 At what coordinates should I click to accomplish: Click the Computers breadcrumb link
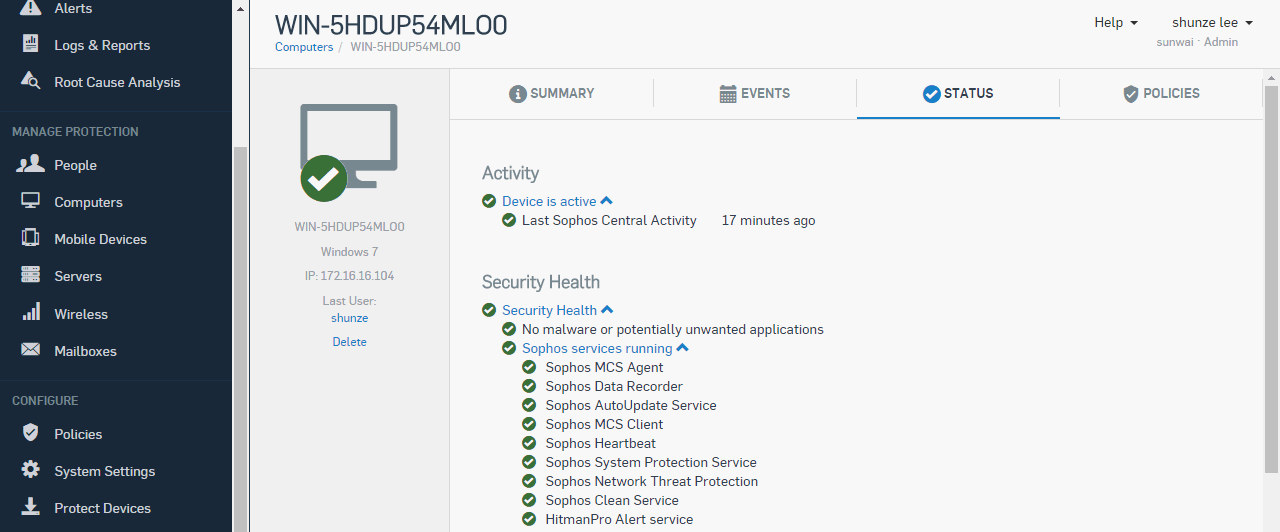304,46
